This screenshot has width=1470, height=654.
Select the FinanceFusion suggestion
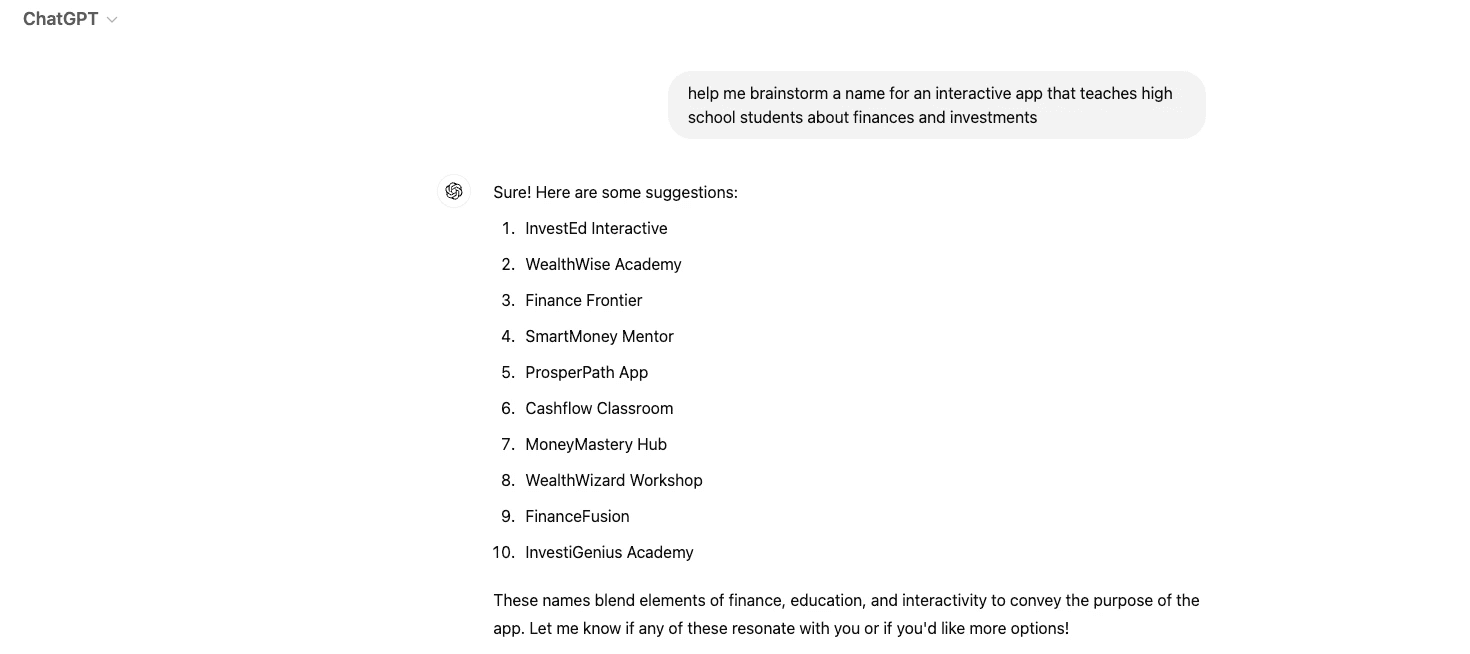click(577, 516)
